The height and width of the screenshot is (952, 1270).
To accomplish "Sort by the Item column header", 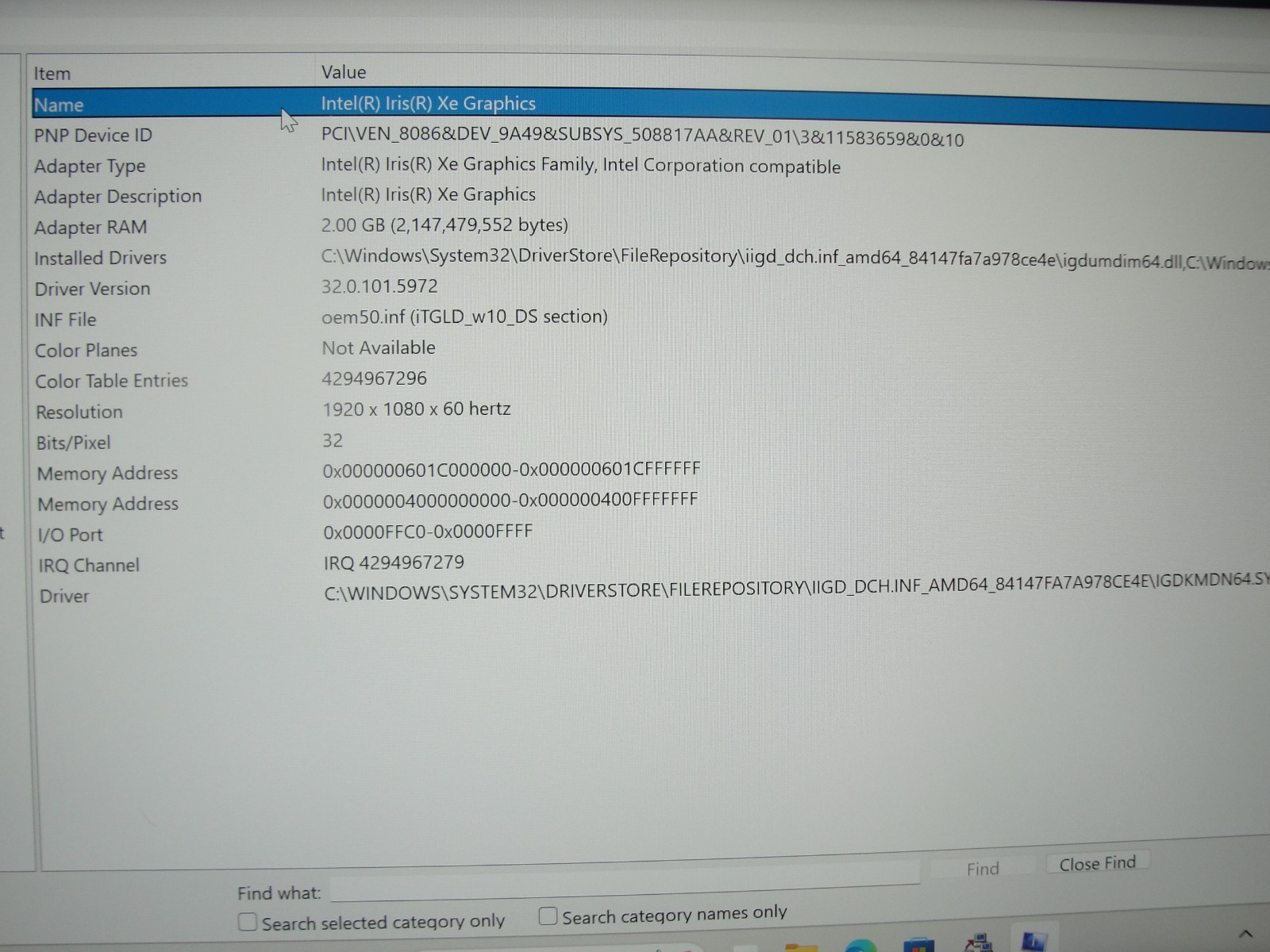I will (52, 74).
